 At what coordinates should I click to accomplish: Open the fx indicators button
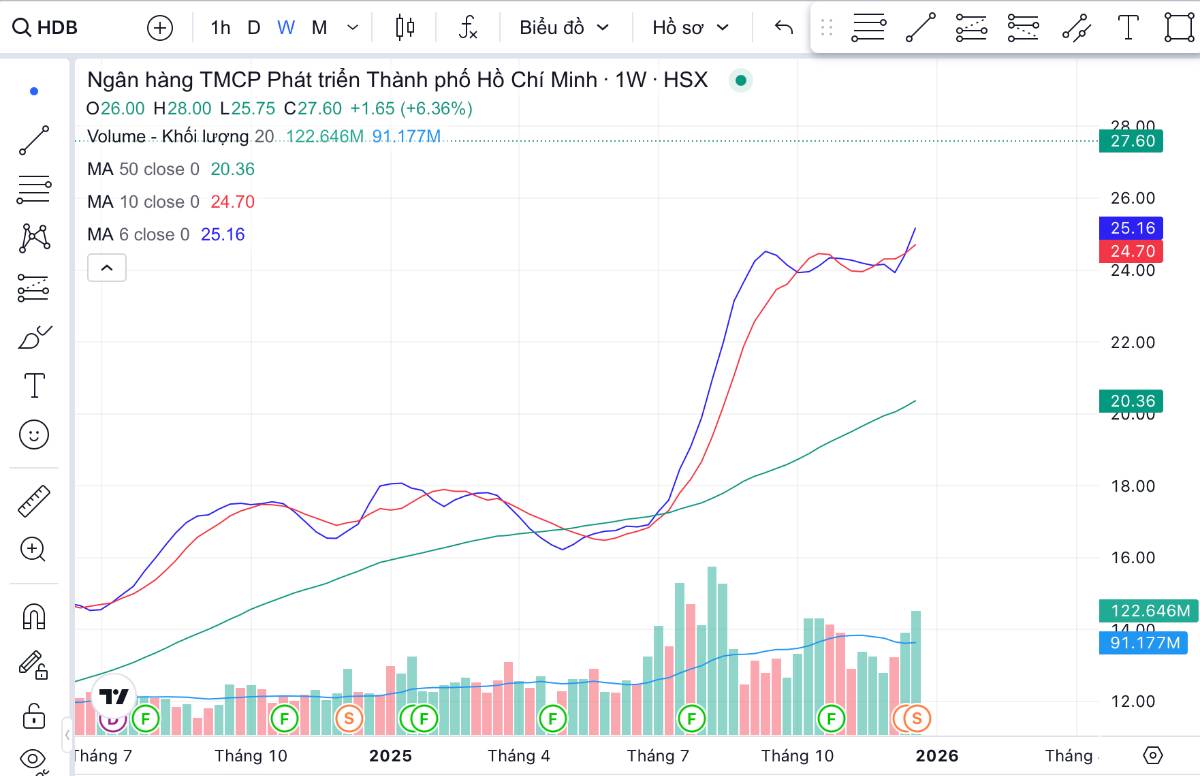468,27
